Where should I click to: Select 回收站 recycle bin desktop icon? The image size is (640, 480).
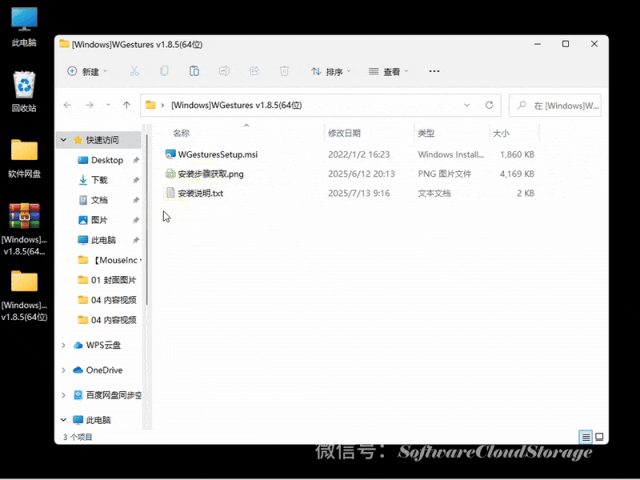tap(24, 91)
